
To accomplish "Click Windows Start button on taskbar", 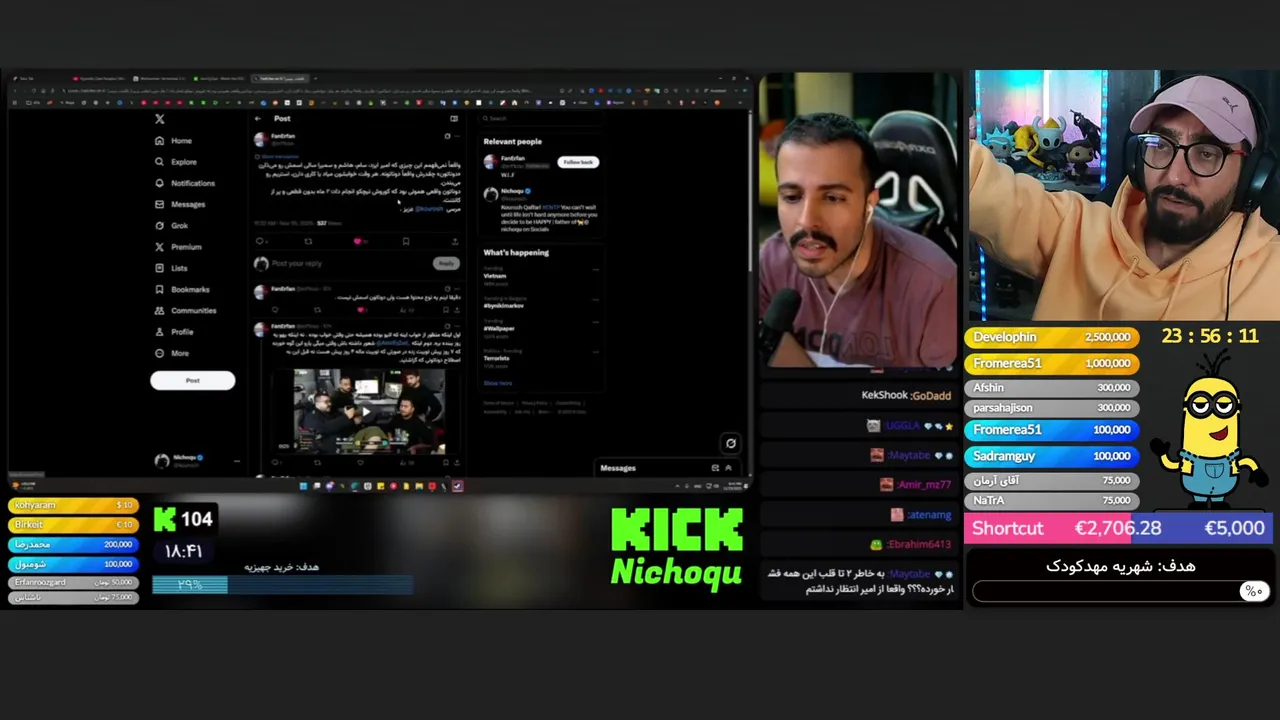I will point(303,486).
